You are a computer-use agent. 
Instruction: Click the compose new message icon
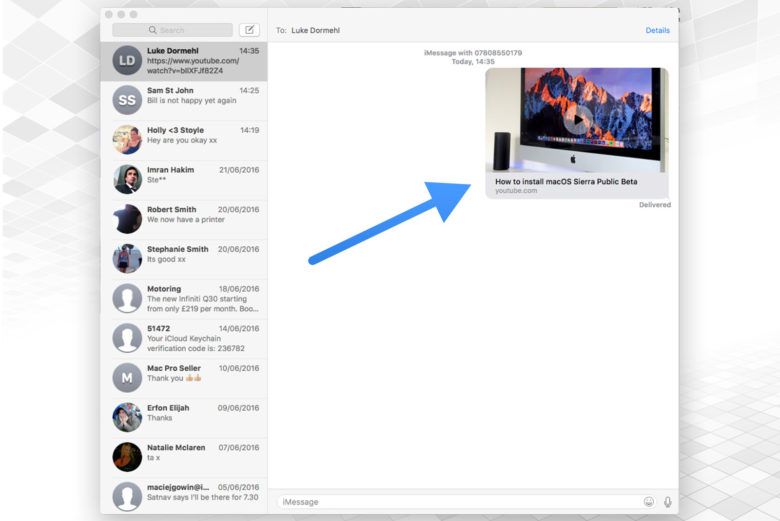[249, 30]
